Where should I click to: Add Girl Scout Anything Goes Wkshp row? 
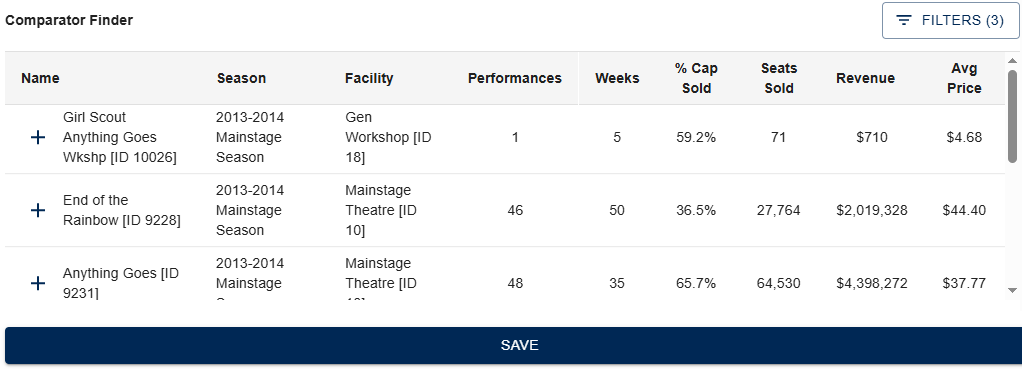38,138
